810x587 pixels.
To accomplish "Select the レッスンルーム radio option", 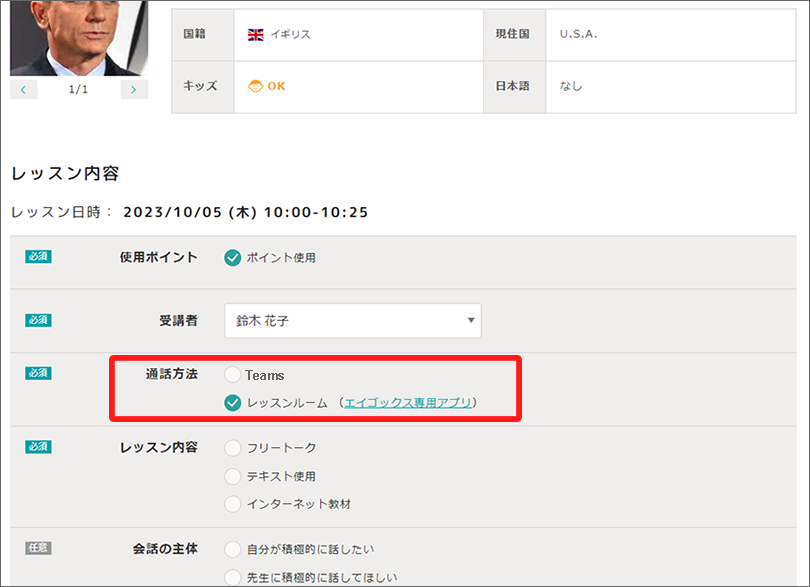I will pos(233,403).
